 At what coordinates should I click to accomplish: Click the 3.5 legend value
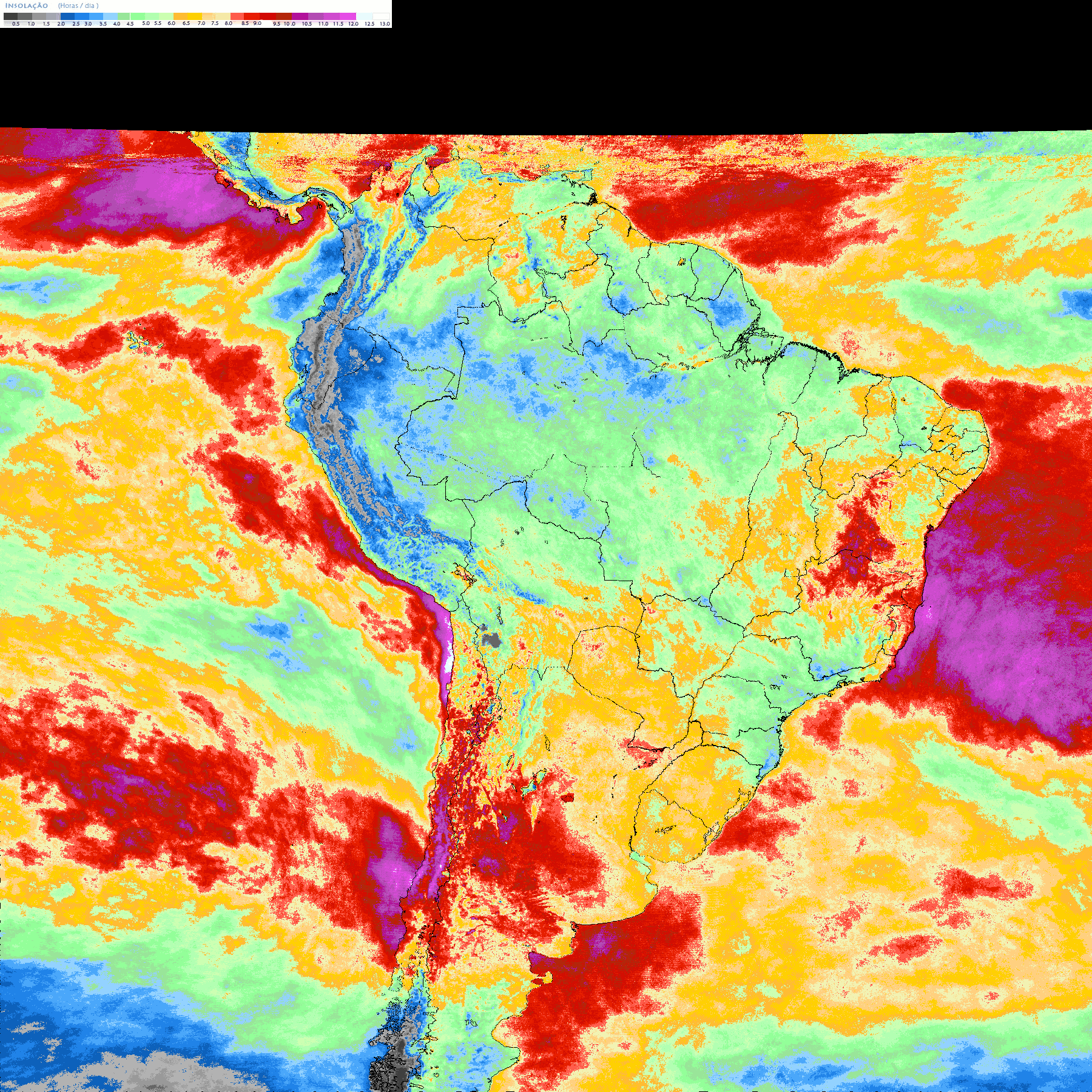[103, 24]
